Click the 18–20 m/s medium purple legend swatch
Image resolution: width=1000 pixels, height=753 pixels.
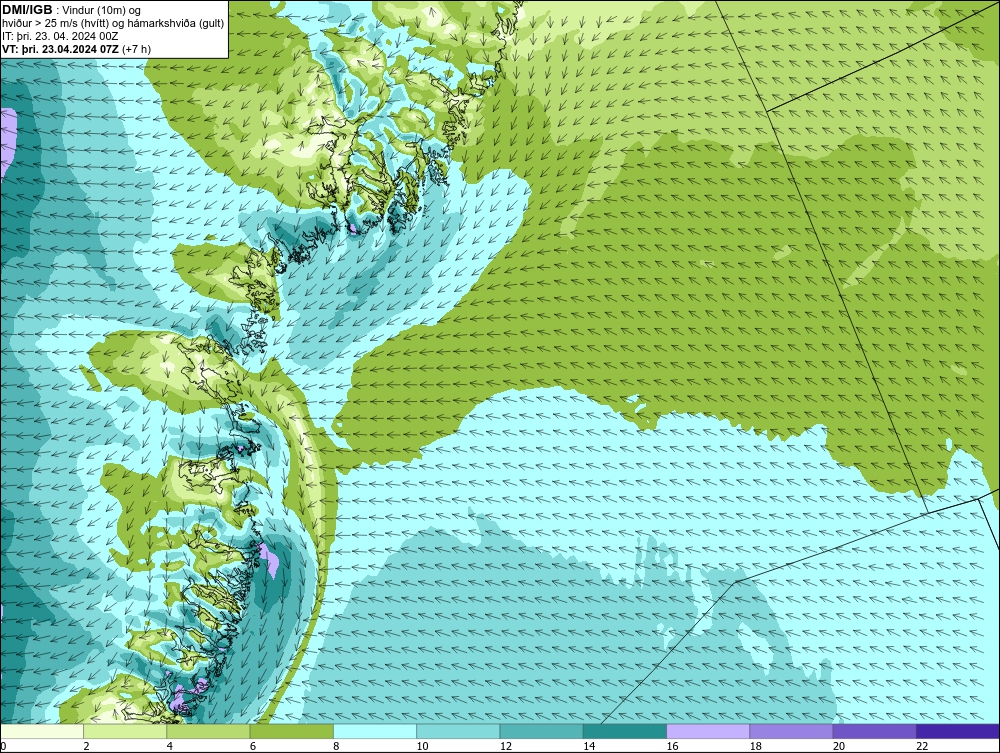[x=791, y=731]
